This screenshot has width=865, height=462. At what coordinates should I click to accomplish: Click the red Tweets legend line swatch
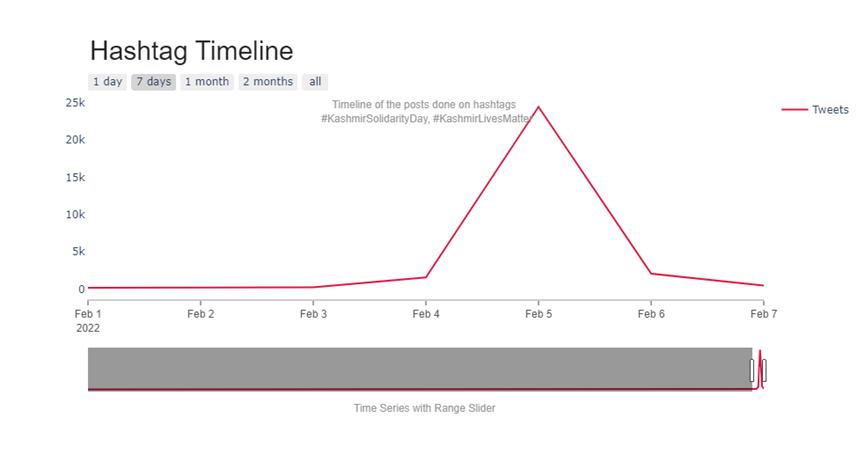[794, 109]
